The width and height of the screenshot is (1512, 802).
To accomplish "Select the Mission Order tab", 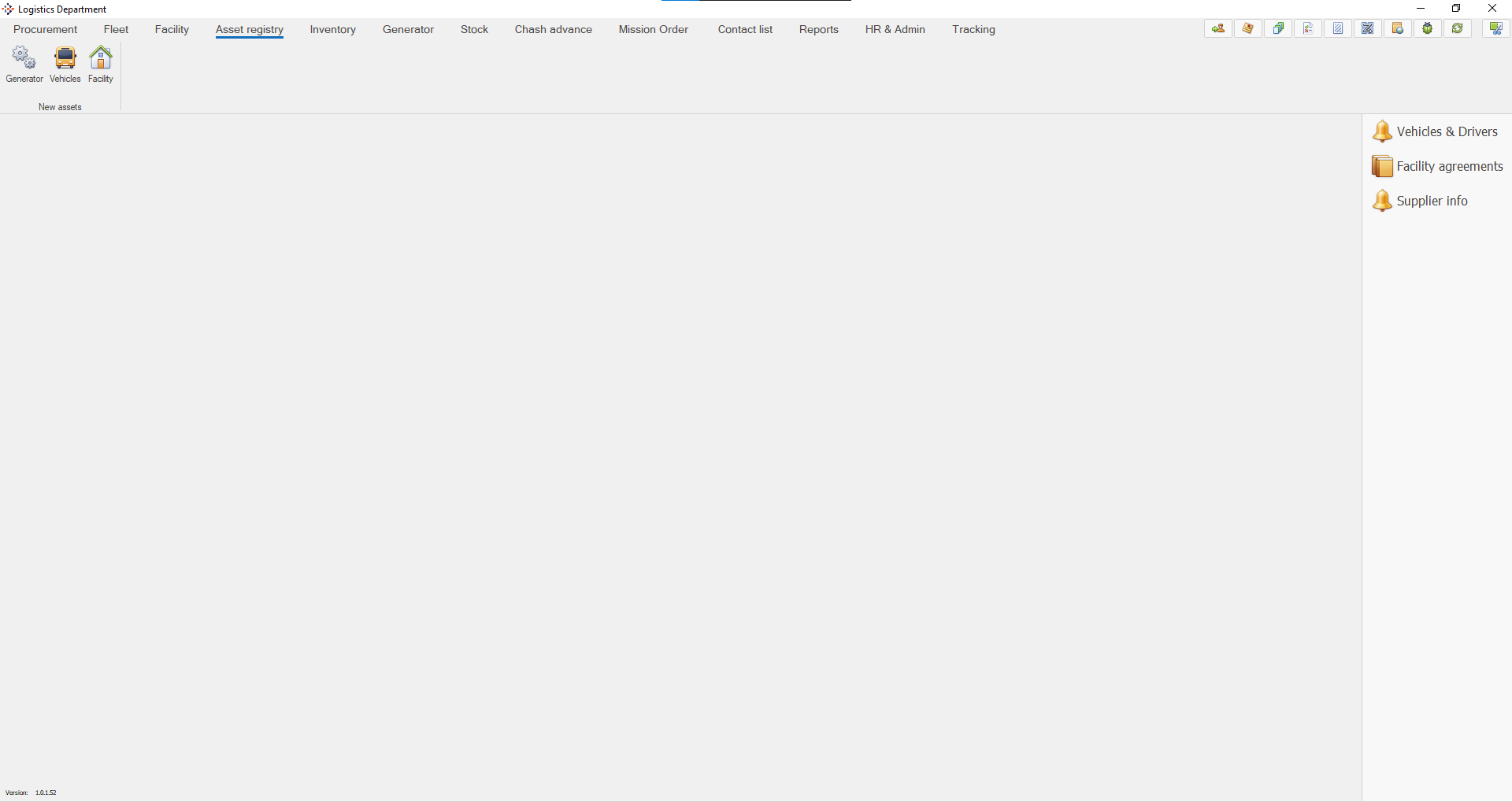I will click(653, 29).
